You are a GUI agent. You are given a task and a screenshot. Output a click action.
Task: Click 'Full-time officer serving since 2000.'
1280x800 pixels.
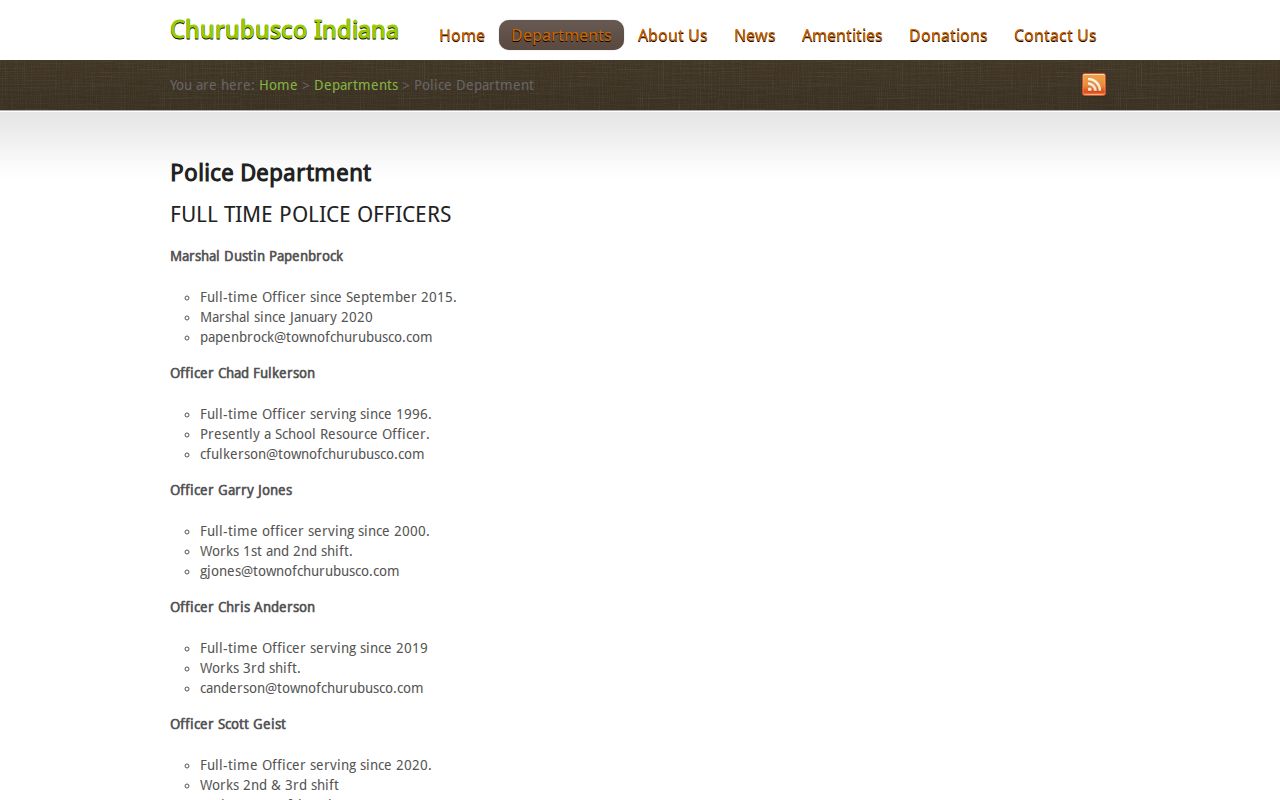click(x=315, y=531)
